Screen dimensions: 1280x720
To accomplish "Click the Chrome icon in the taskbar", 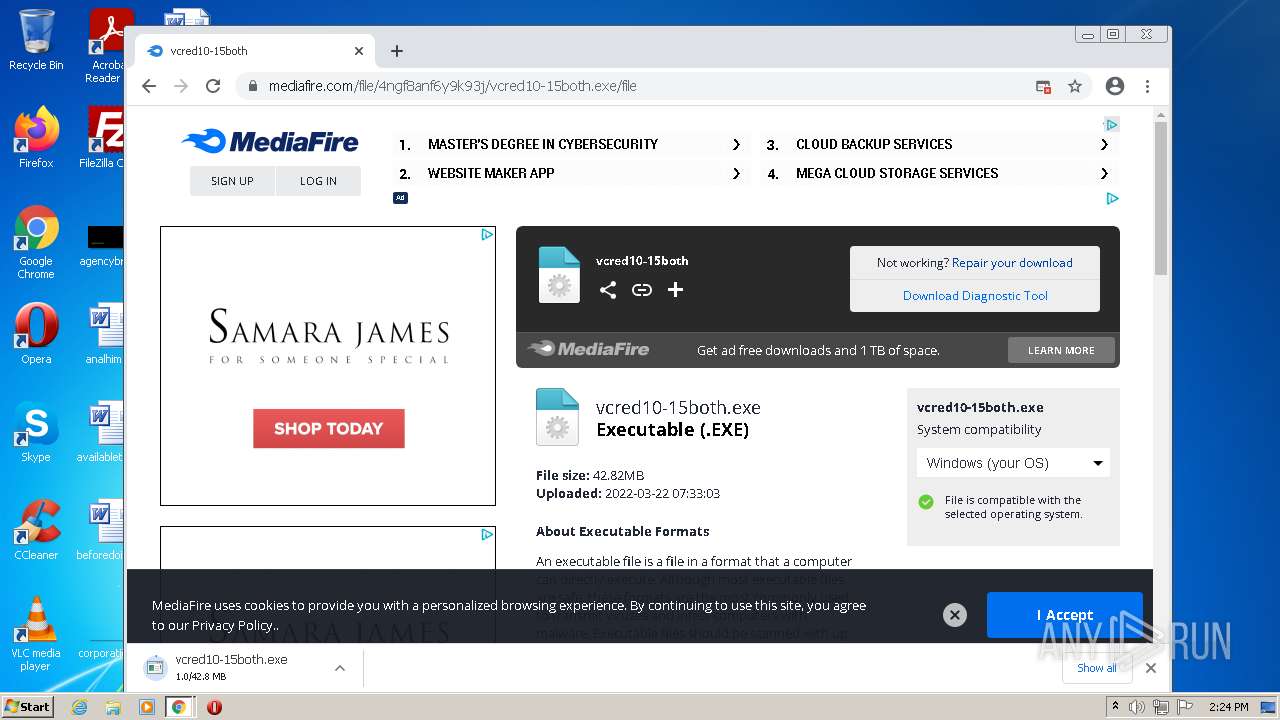I will 179,707.
